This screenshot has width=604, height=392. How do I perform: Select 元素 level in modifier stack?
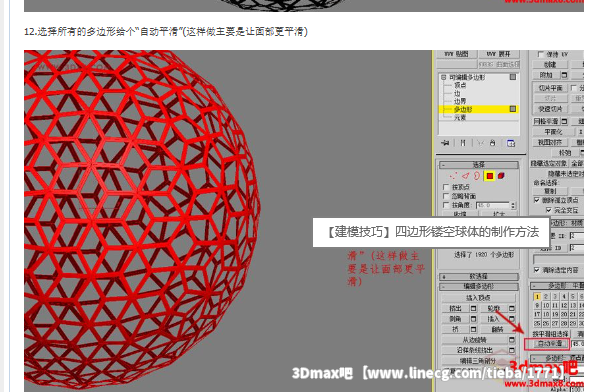click(x=460, y=117)
